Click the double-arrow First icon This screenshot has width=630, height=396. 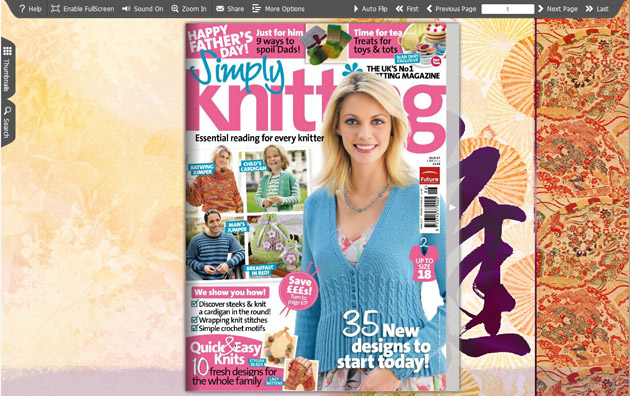pyautogui.click(x=399, y=8)
